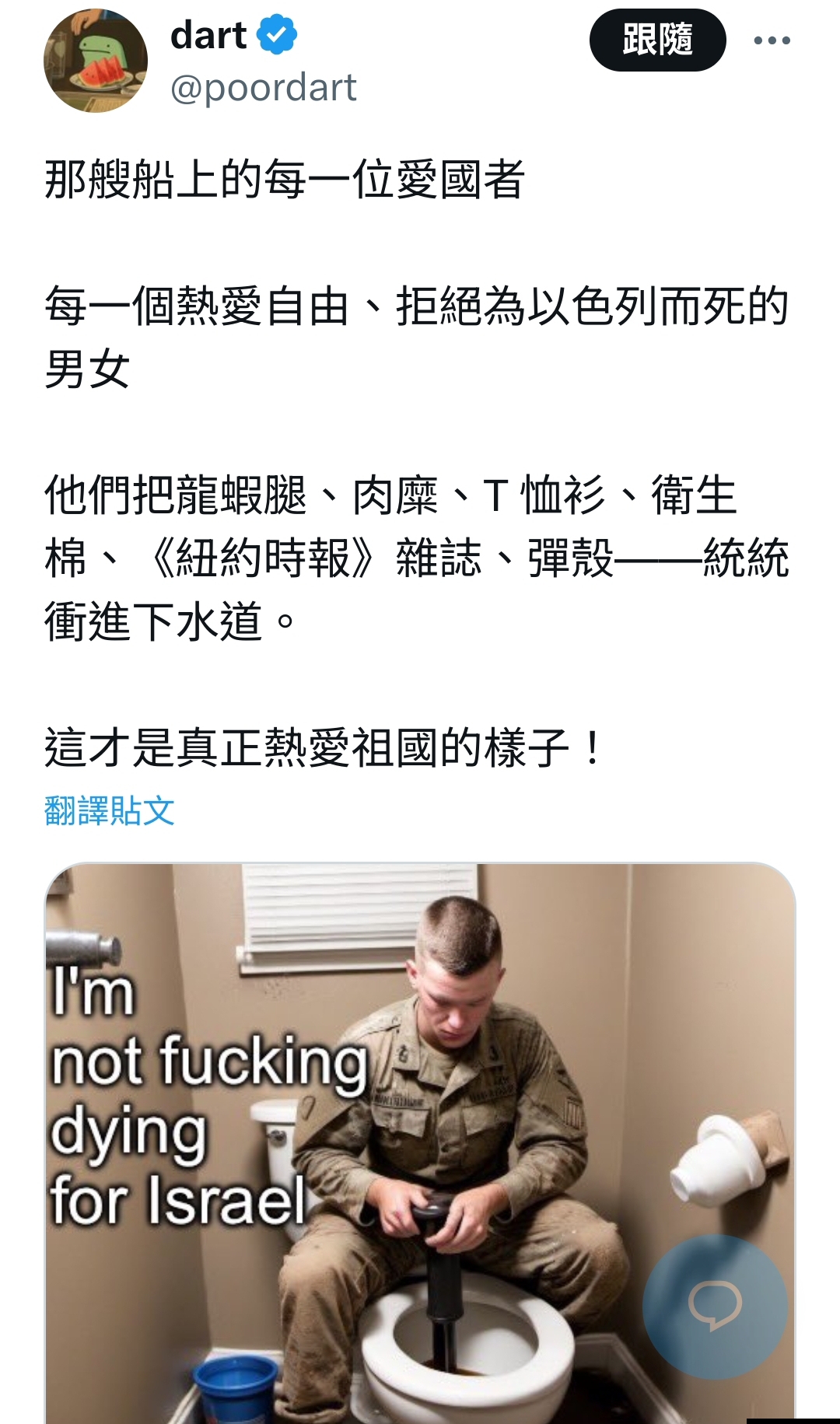Open the attached soldier meme image
The image size is (840, 1424).
420,1143
